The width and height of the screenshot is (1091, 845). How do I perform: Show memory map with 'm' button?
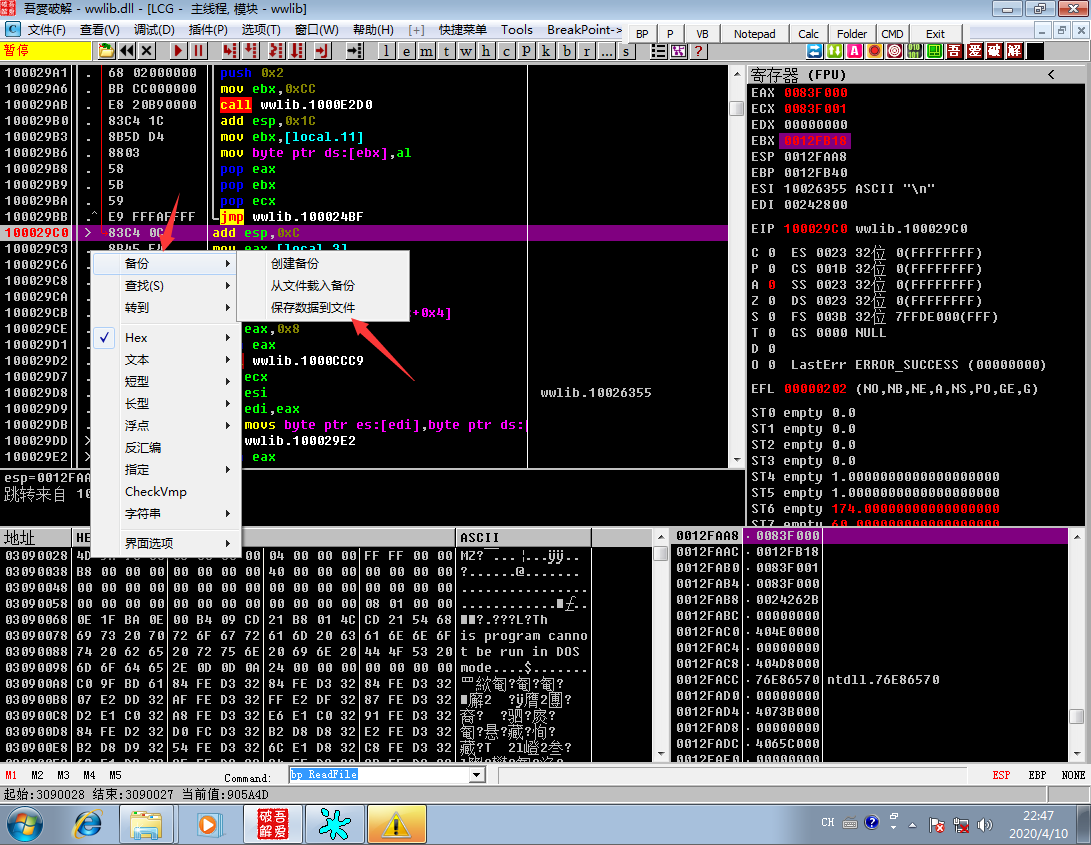[427, 51]
